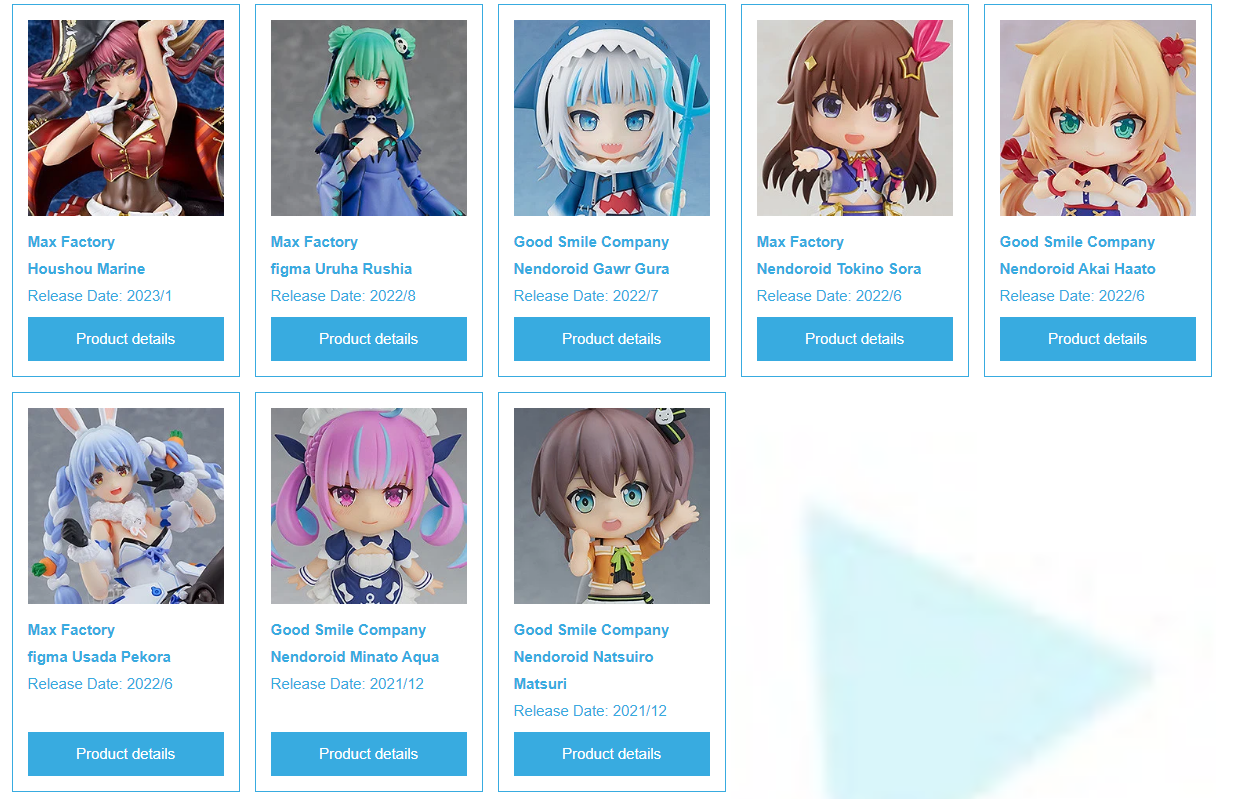Click Product details for Houshou Marine
Viewport: 1235px width, 799px height.
pyautogui.click(x=126, y=339)
